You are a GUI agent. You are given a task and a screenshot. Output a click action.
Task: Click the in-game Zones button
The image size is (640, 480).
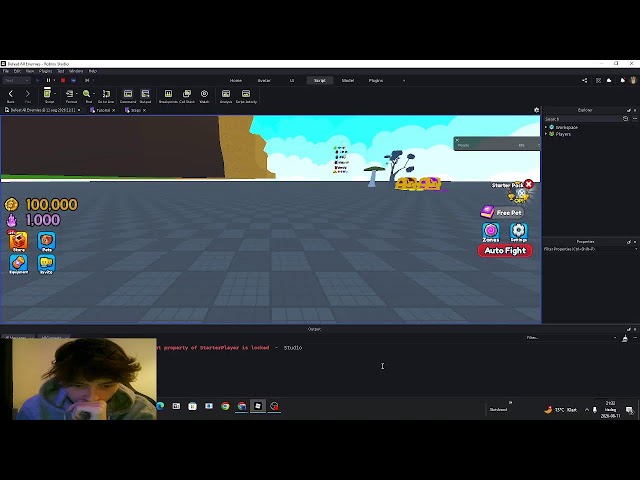[491, 232]
